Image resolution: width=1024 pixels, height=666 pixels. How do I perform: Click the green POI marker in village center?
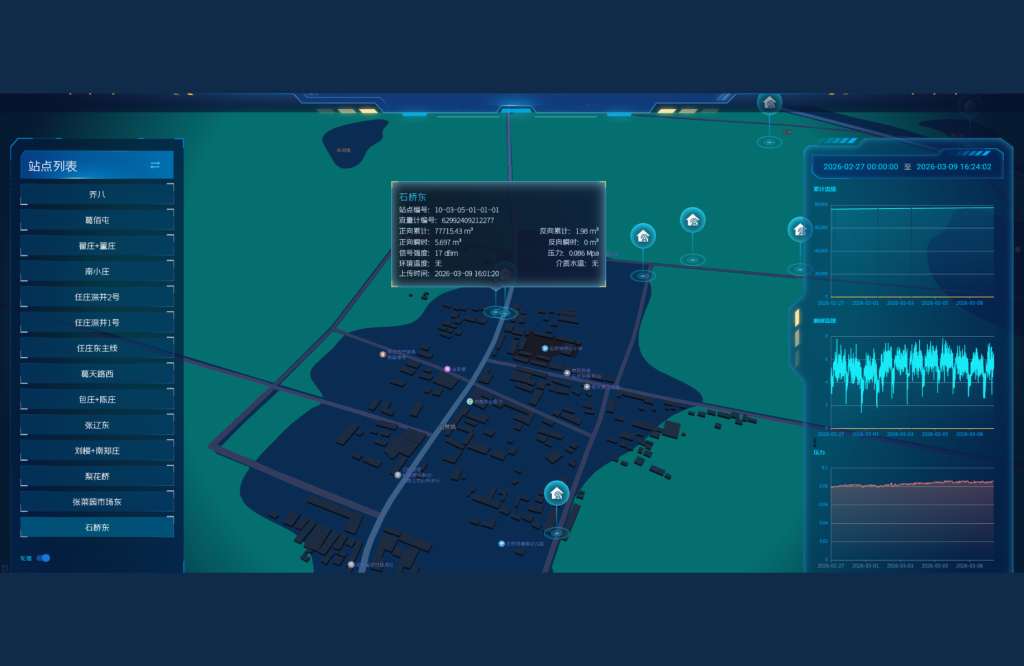click(x=469, y=401)
